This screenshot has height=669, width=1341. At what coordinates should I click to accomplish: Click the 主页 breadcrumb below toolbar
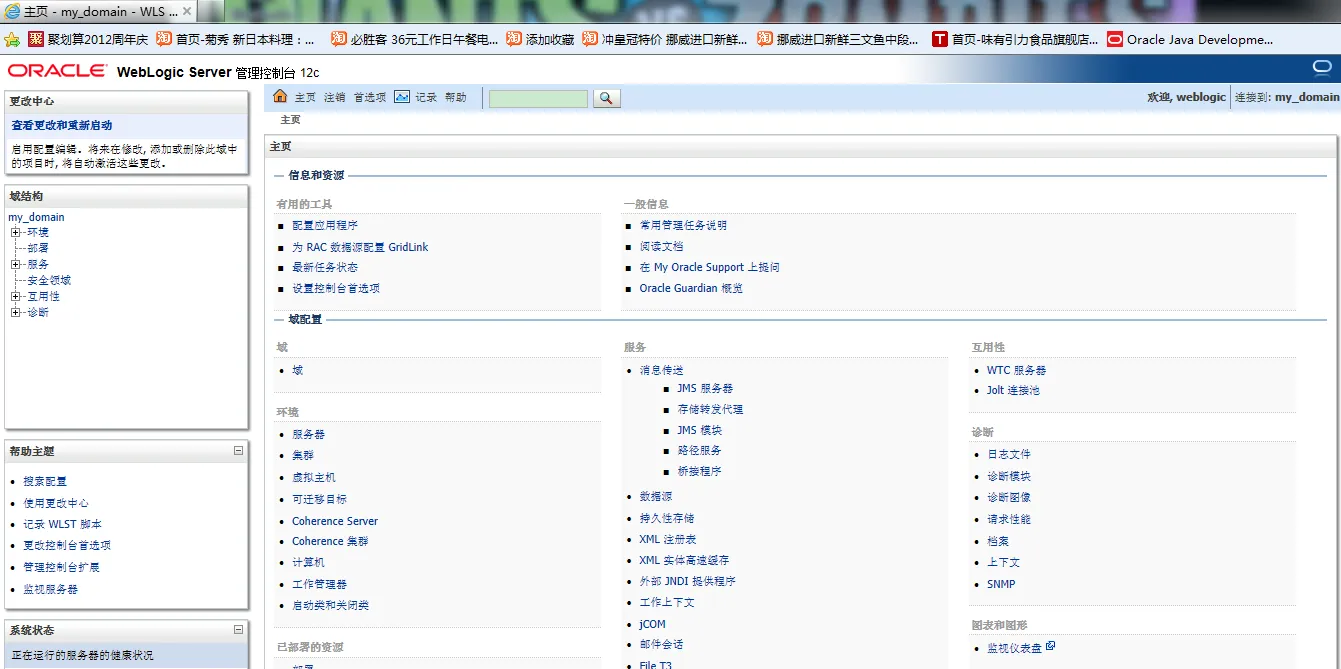tap(290, 120)
